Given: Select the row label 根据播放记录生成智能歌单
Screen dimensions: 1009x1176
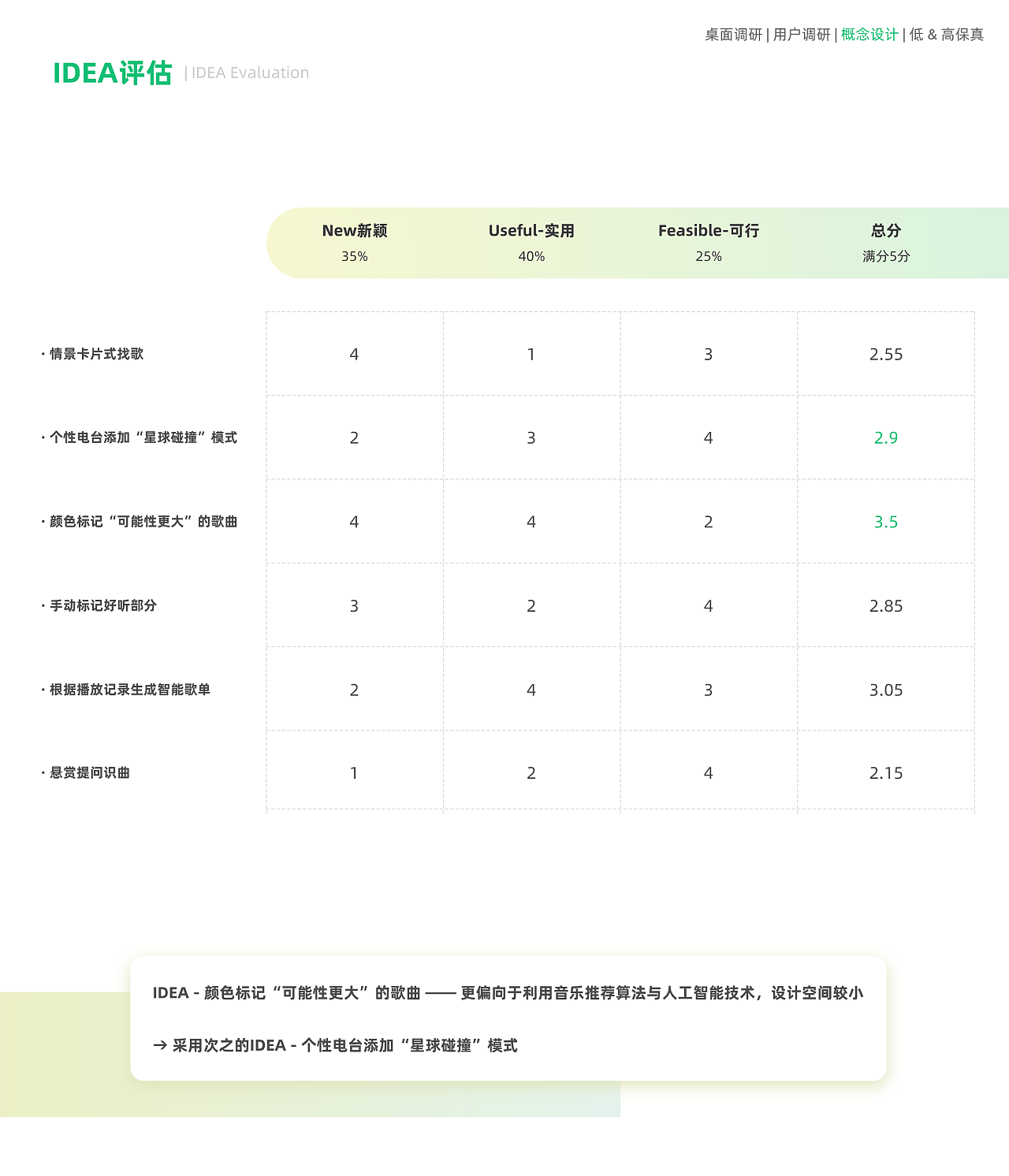Looking at the screenshot, I should click(130, 690).
